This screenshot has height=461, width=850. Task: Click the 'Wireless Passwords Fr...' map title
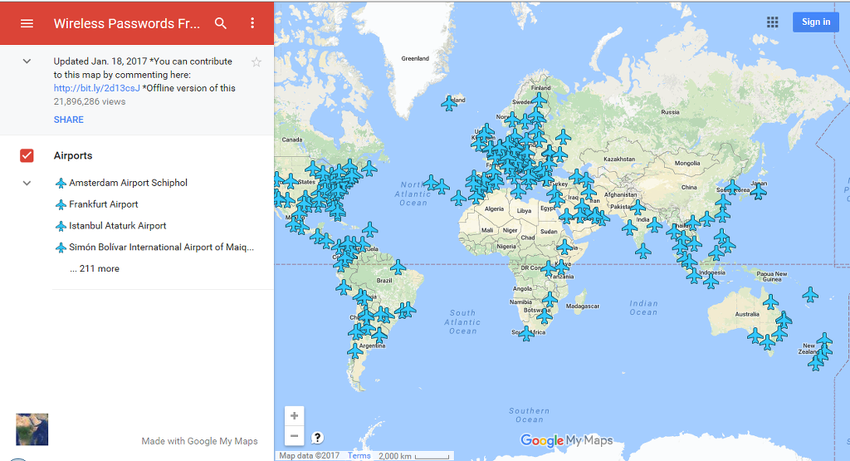(126, 23)
